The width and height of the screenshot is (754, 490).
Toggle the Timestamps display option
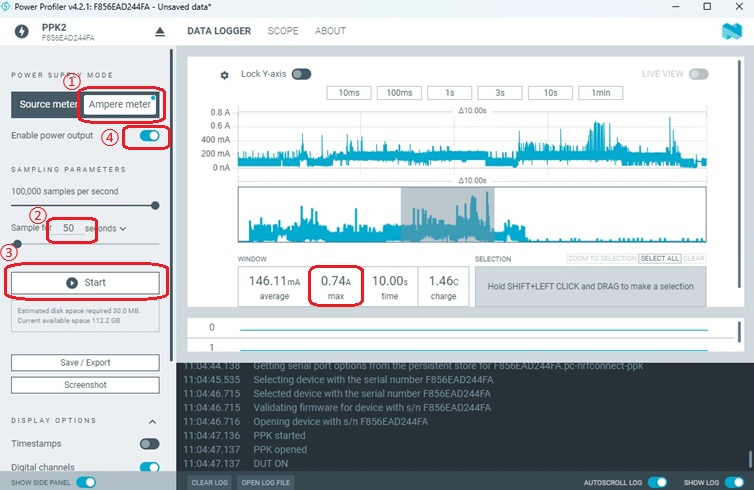click(x=150, y=443)
